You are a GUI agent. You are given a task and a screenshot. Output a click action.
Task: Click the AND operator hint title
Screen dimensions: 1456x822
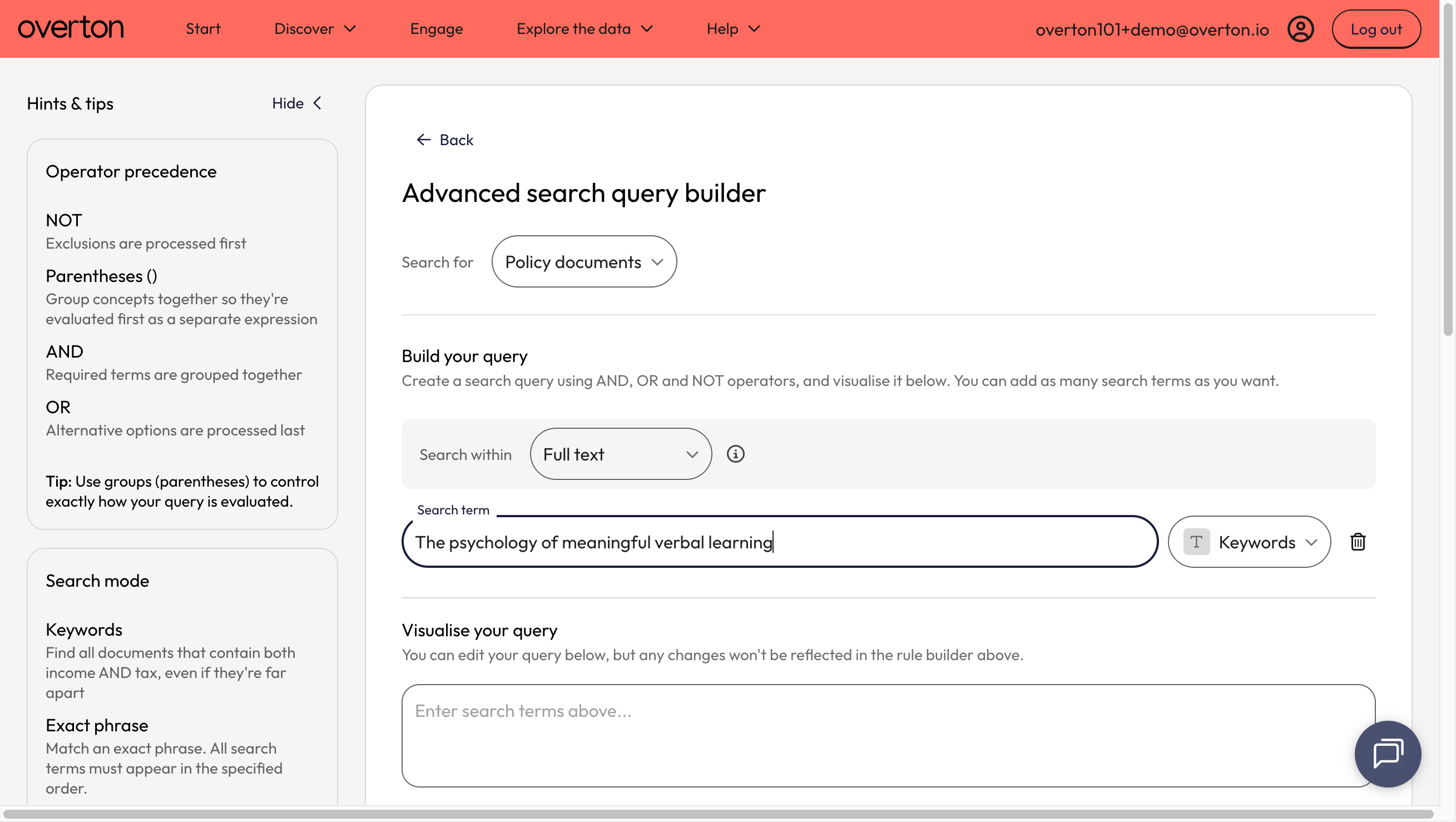pyautogui.click(x=65, y=351)
